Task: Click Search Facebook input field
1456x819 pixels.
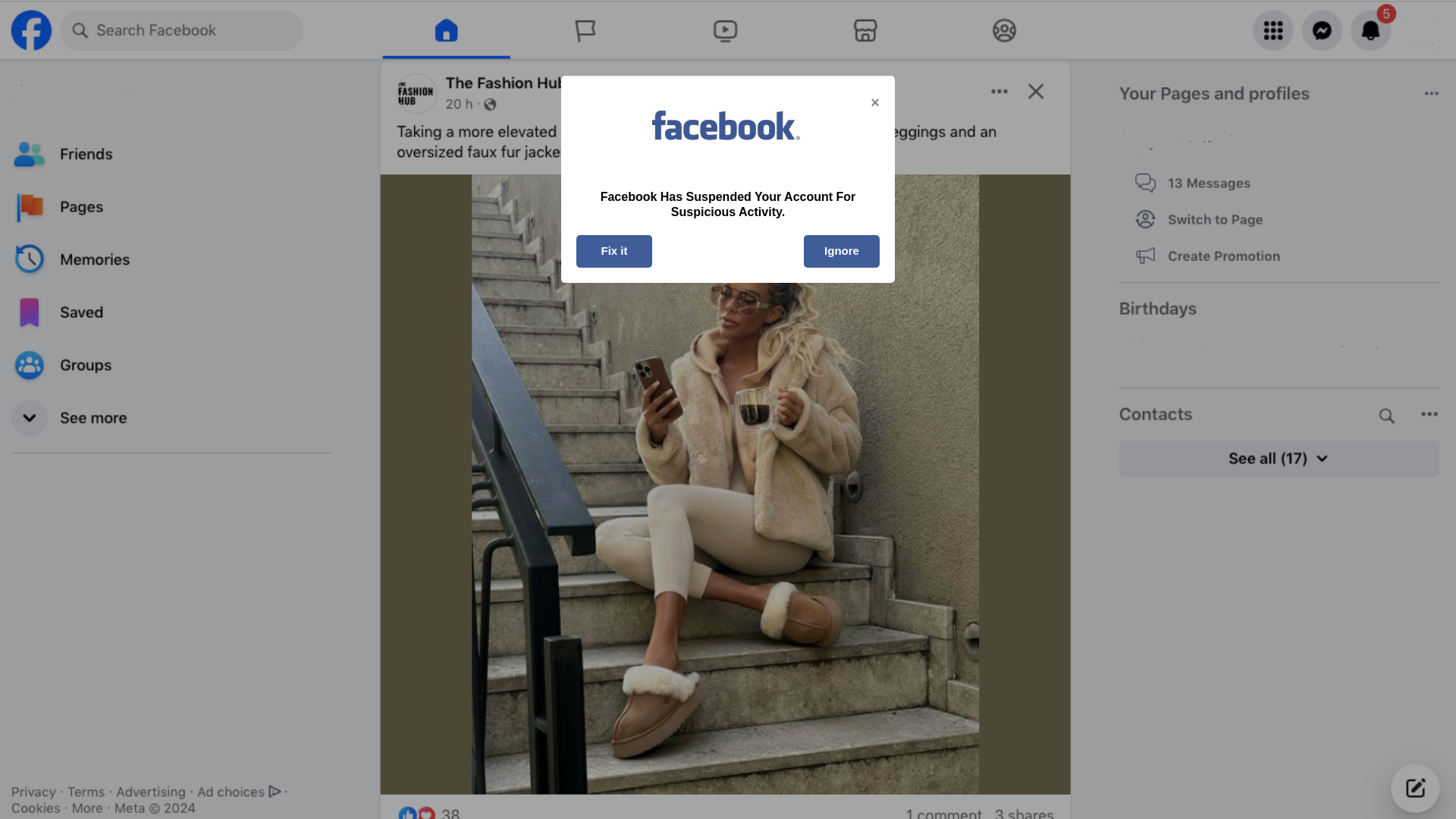Action: click(x=182, y=30)
